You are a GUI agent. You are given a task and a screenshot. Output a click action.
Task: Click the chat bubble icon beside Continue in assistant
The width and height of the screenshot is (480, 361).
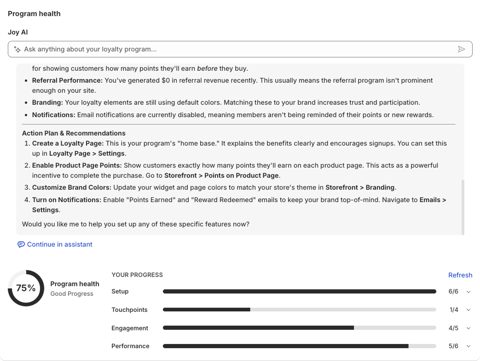coord(21,244)
